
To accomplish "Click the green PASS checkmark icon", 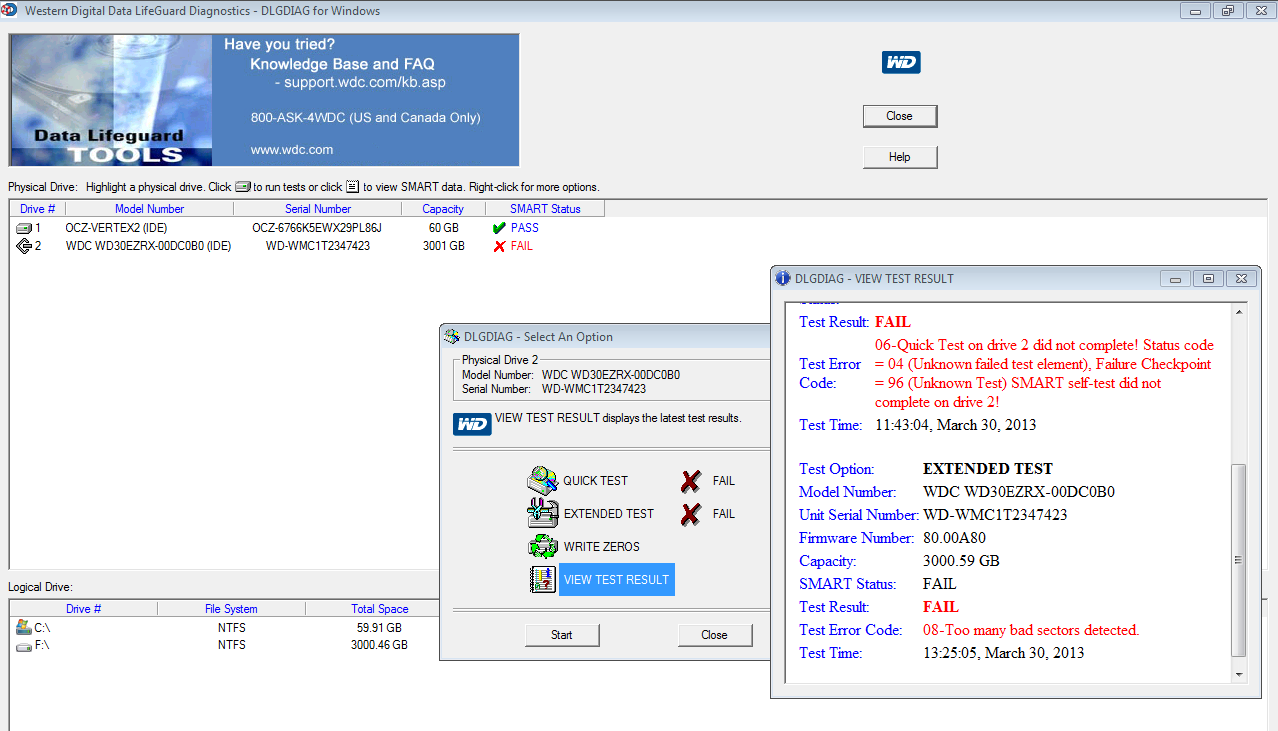I will 499,228.
